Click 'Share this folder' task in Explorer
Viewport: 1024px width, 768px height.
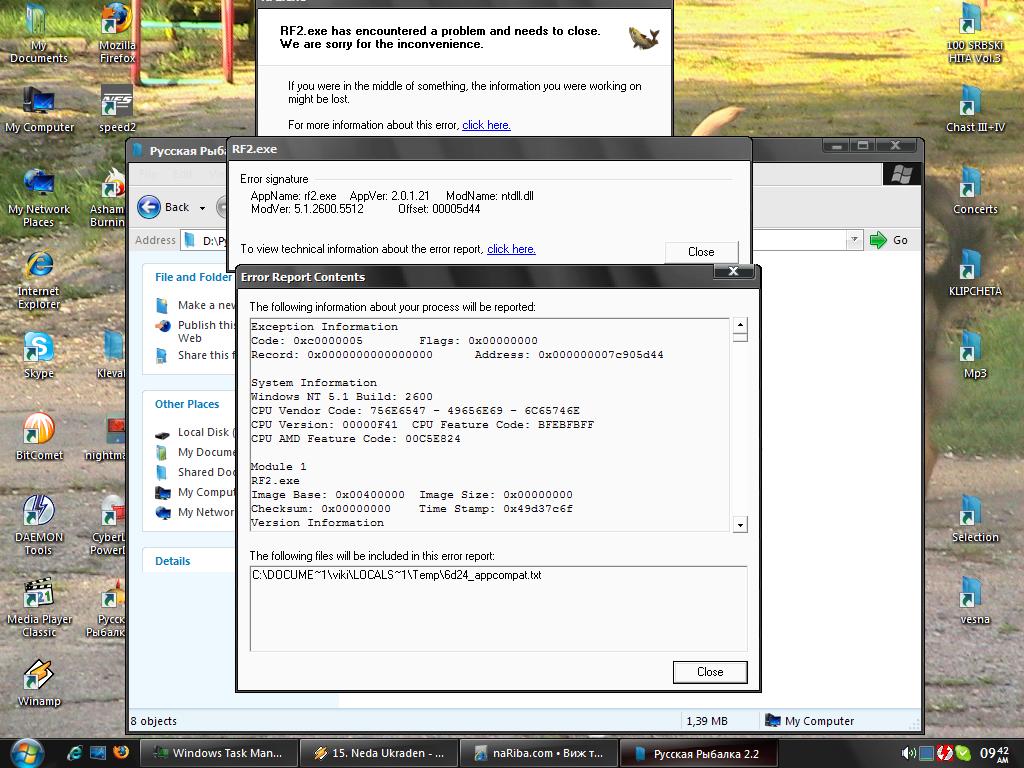tap(196, 355)
